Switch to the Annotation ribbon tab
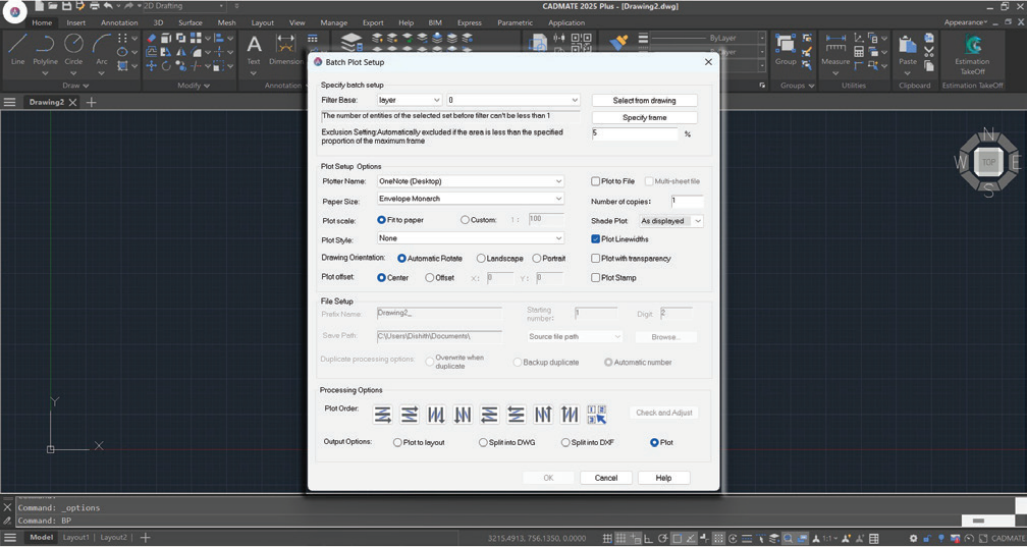 coord(119,22)
